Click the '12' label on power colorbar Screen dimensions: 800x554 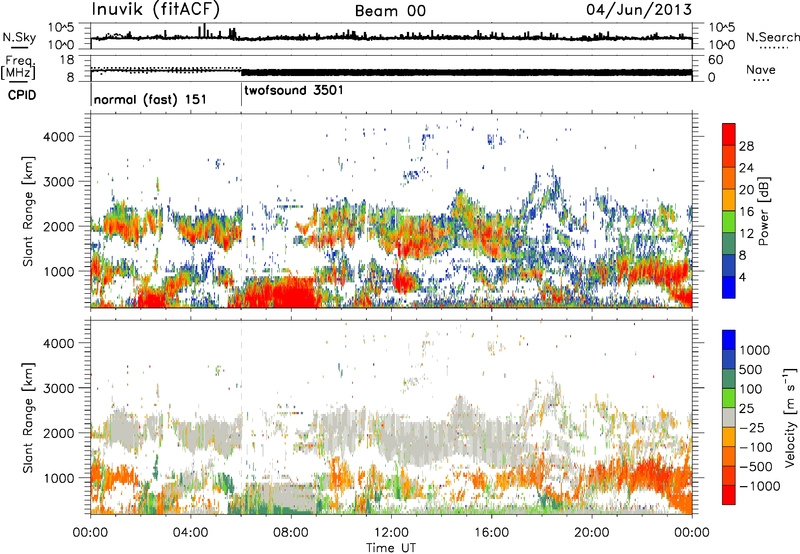746,234
